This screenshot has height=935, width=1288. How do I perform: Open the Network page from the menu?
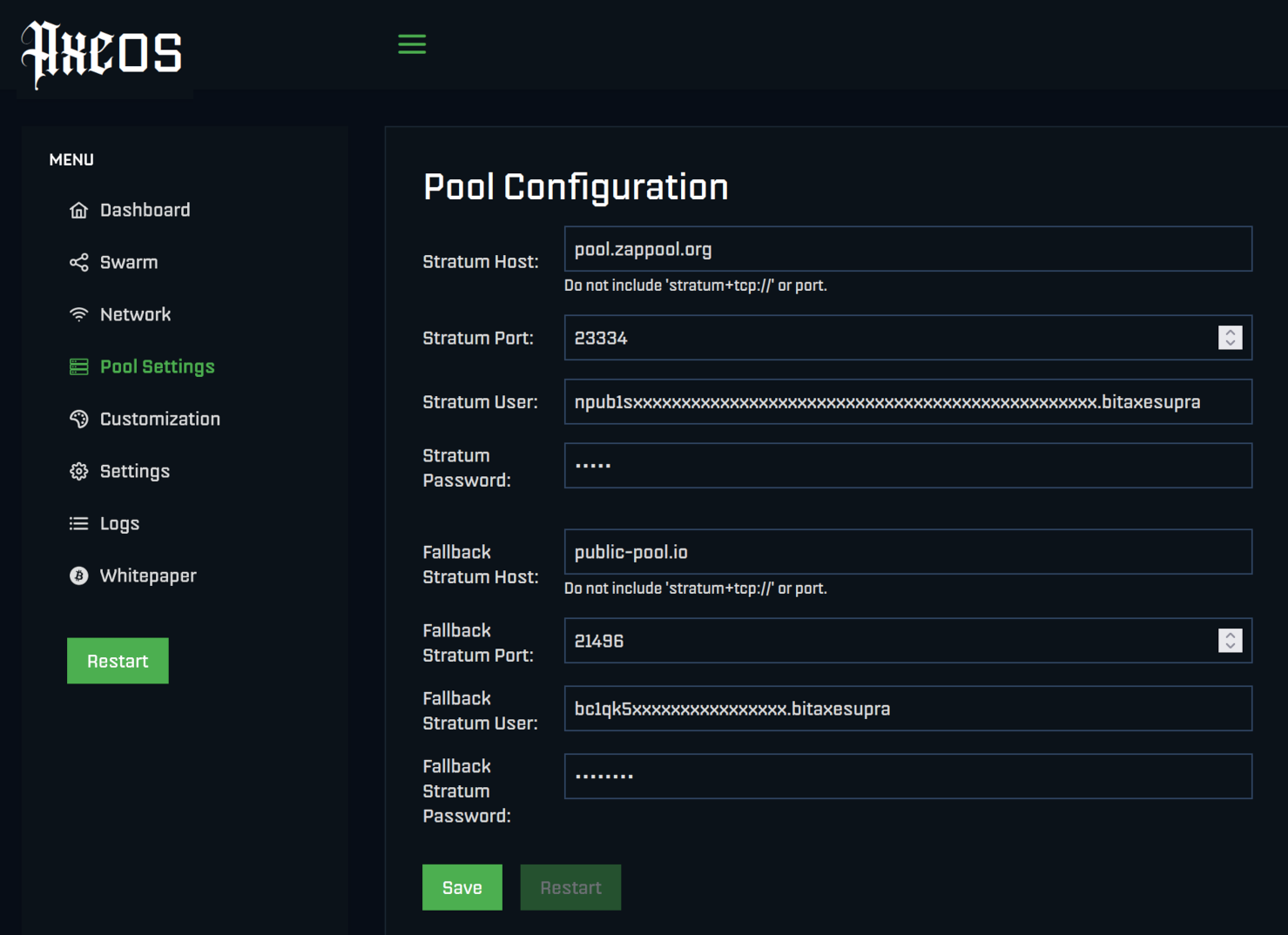pyautogui.click(x=135, y=313)
